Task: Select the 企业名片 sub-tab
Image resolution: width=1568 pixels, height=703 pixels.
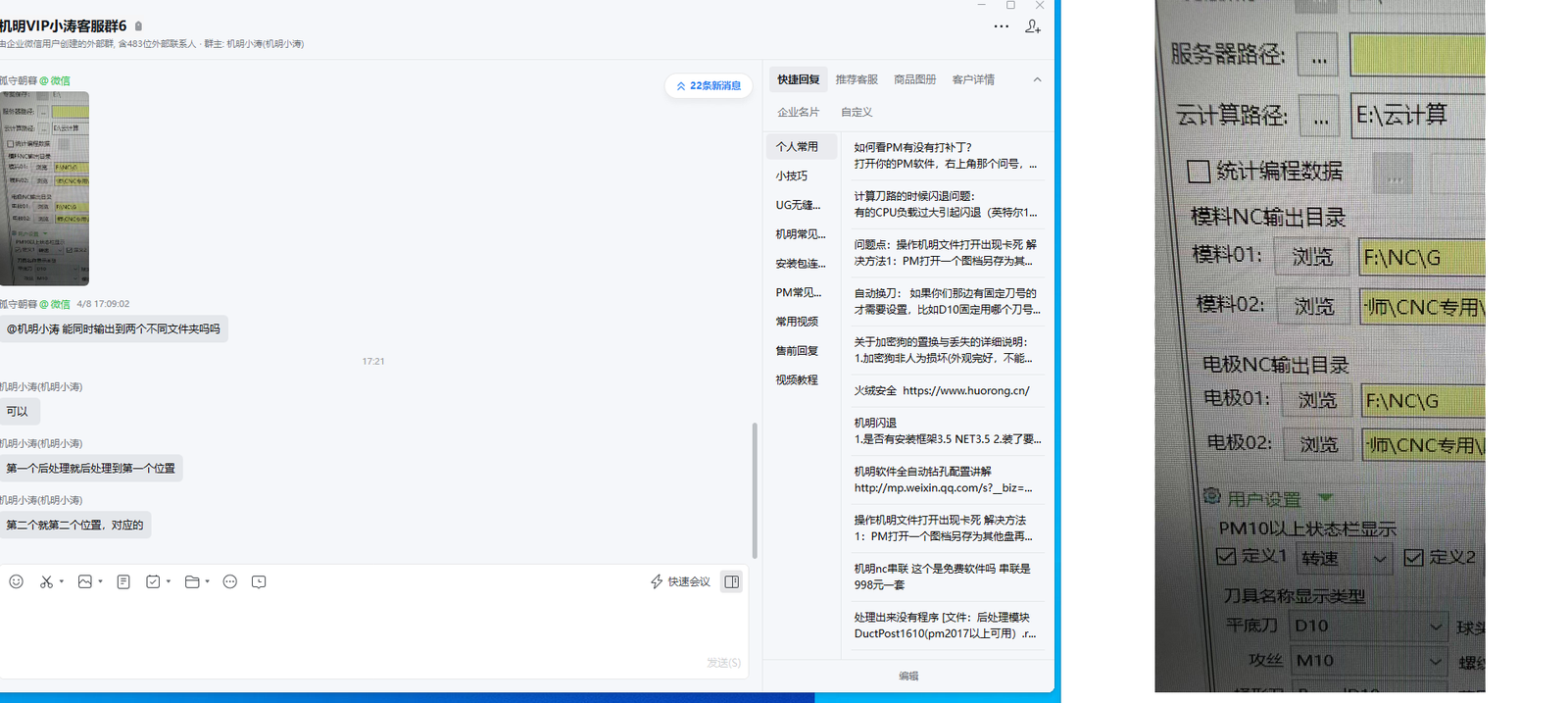Action: [x=798, y=112]
